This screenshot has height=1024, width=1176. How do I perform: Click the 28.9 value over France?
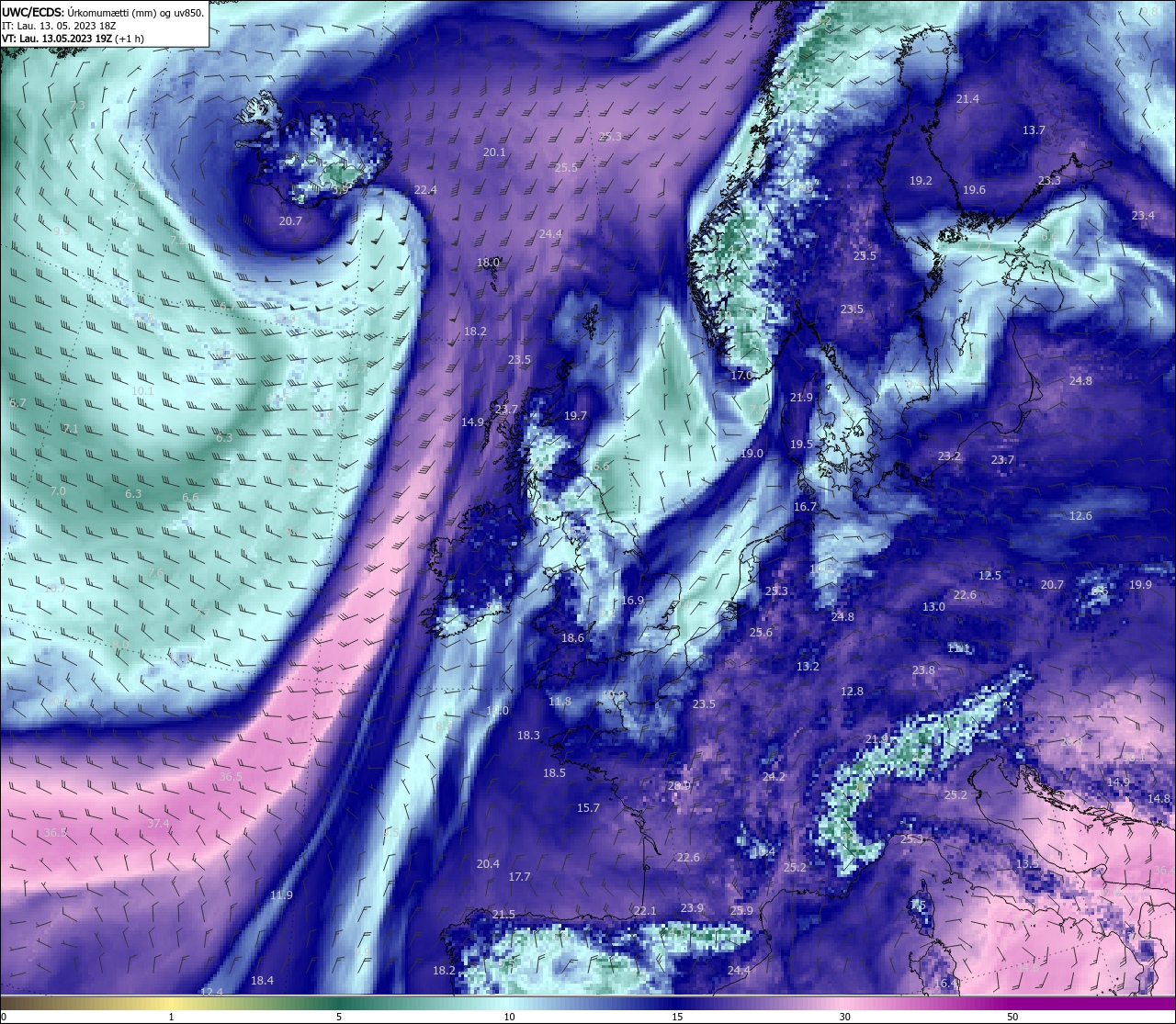coord(679,786)
